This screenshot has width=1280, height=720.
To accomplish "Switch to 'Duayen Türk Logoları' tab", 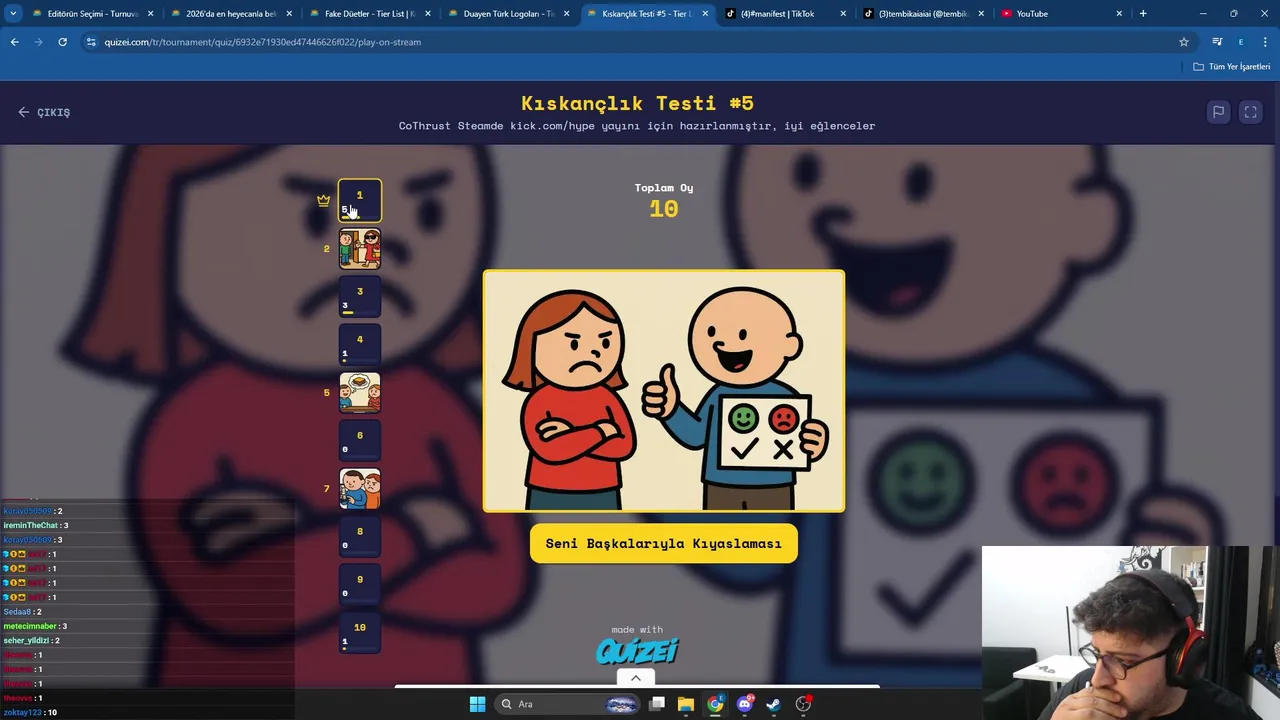I will pos(507,14).
